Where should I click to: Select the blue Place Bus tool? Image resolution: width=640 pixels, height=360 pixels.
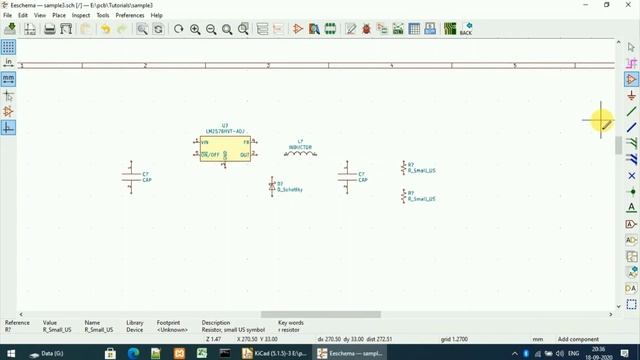(x=631, y=127)
